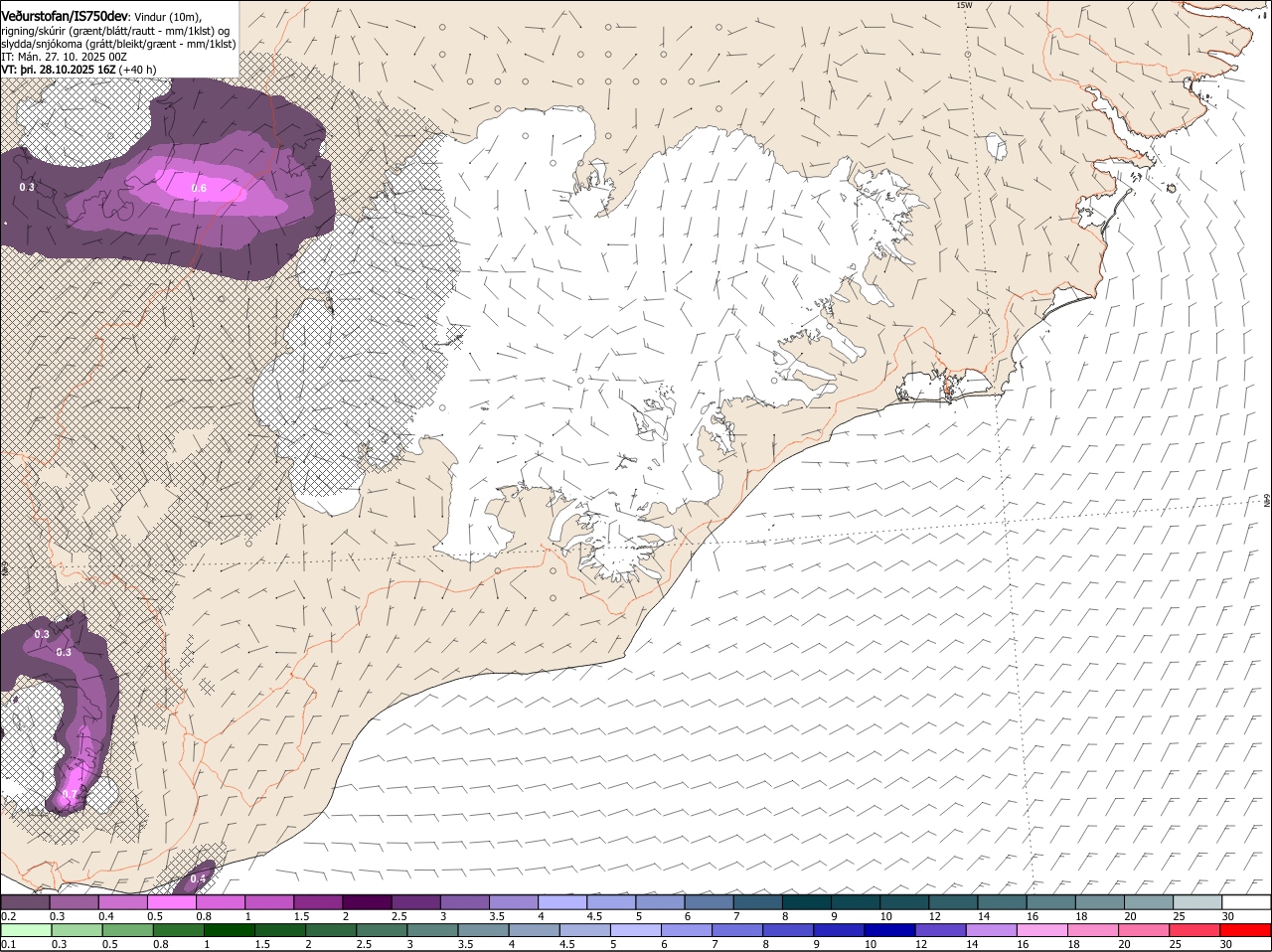Click the 3.5 label on the upper scale
Viewport: 1272px width, 952px height.
coord(498,916)
